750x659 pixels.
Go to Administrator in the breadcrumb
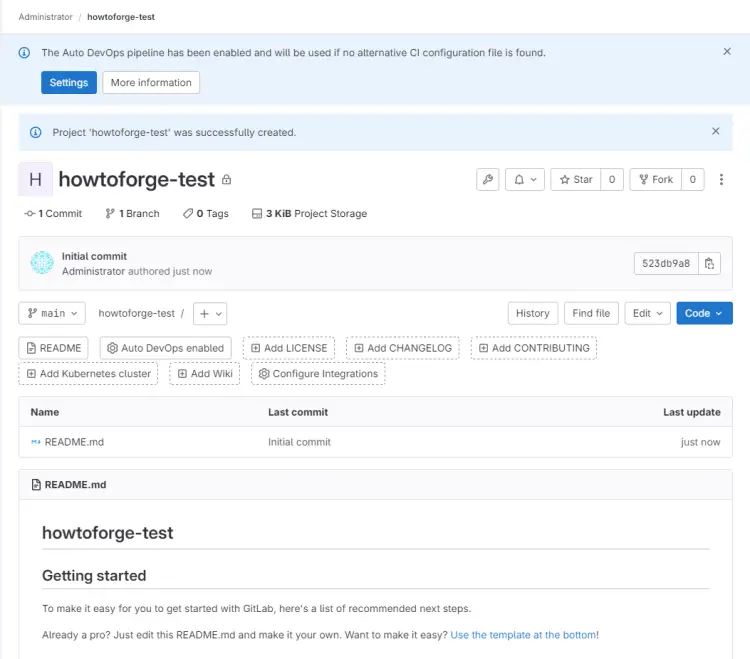(45, 17)
